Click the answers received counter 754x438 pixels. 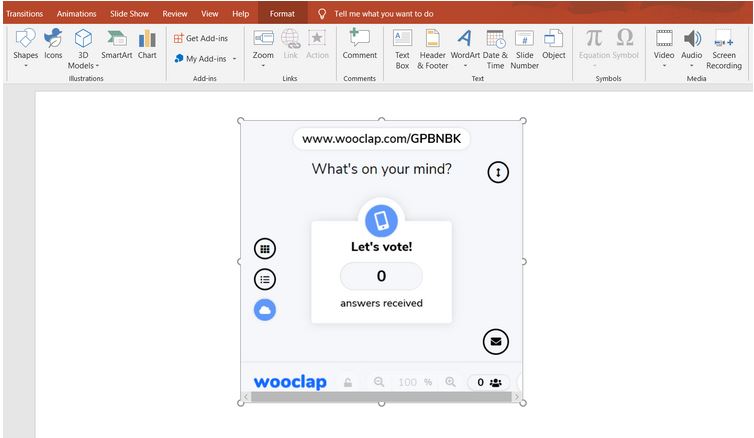pos(381,276)
